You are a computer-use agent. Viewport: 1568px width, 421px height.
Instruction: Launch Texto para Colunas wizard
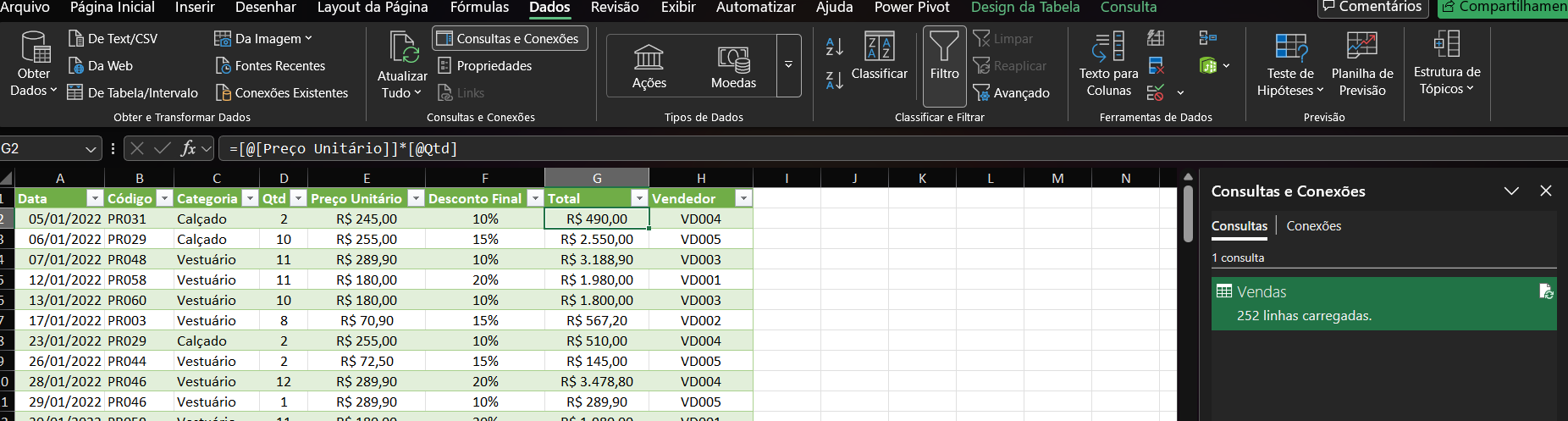[1108, 64]
